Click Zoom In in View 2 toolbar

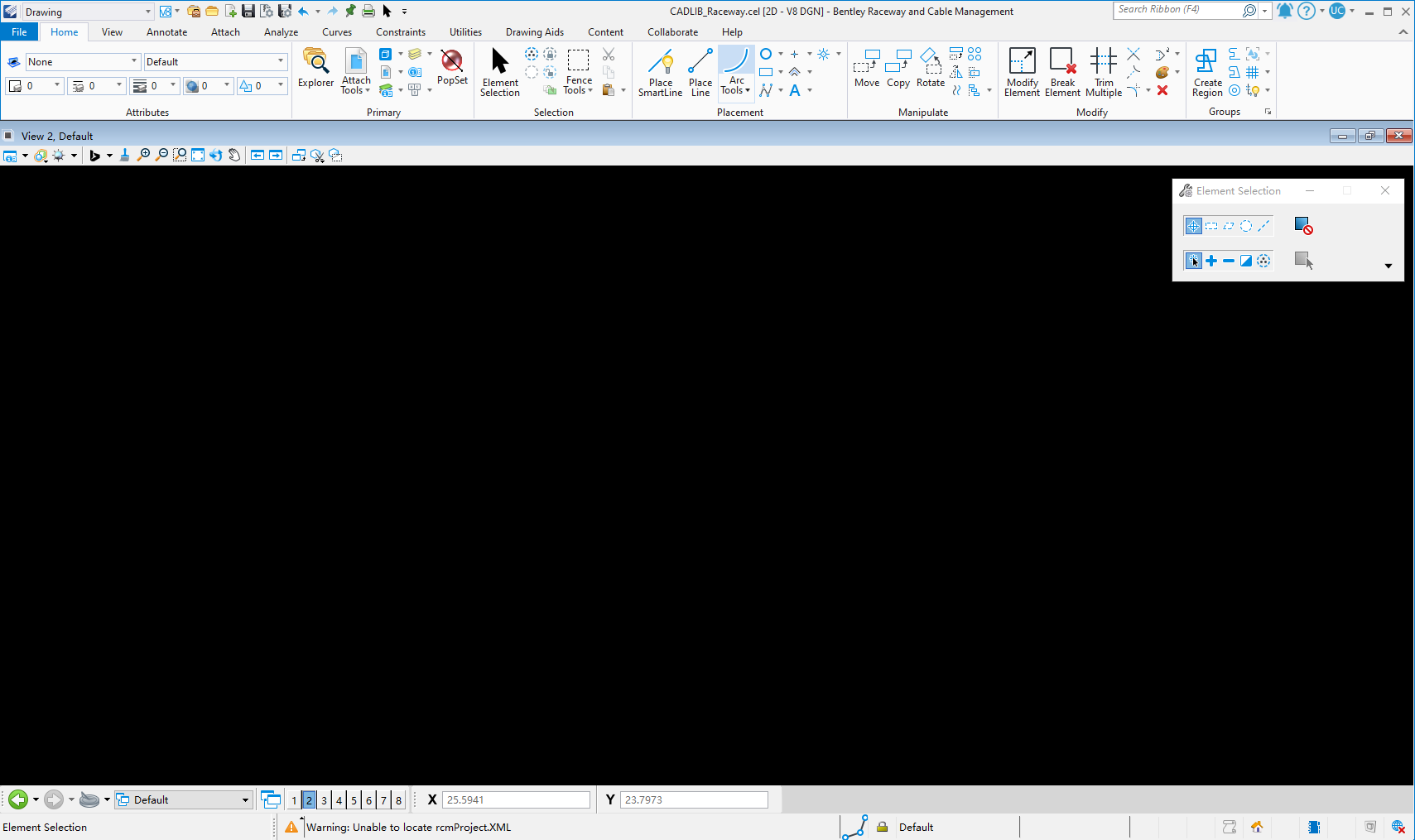143,155
